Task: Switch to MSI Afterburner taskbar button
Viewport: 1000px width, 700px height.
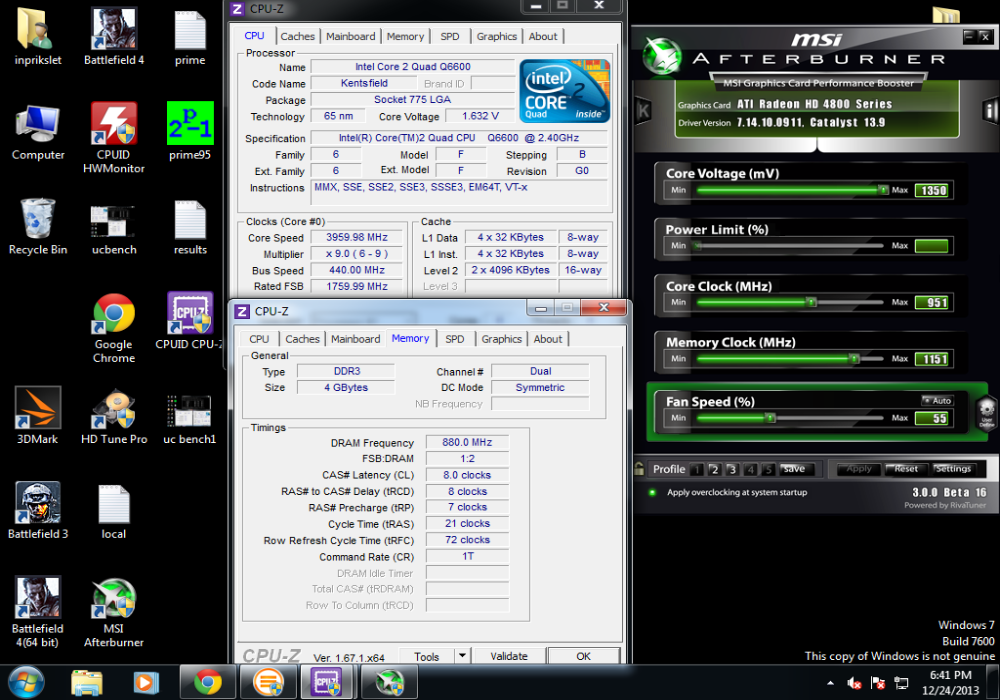Action: coord(388,683)
